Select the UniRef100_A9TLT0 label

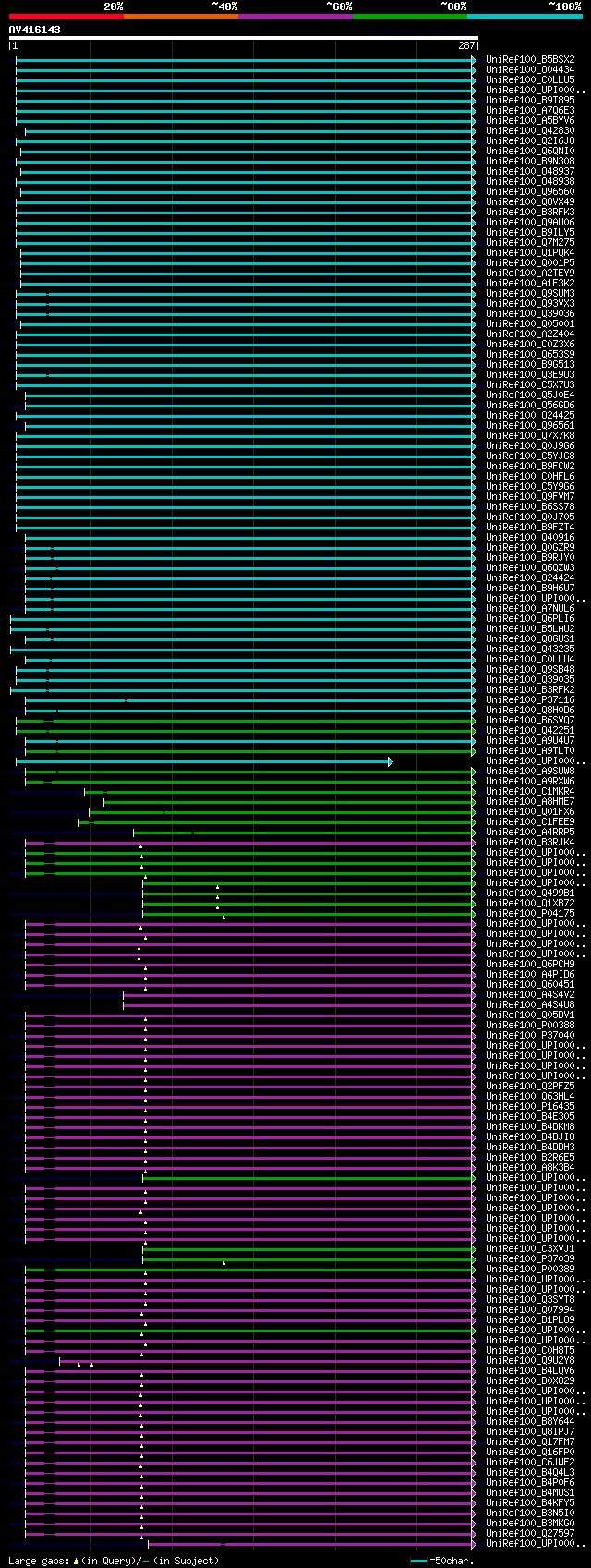tap(530, 750)
